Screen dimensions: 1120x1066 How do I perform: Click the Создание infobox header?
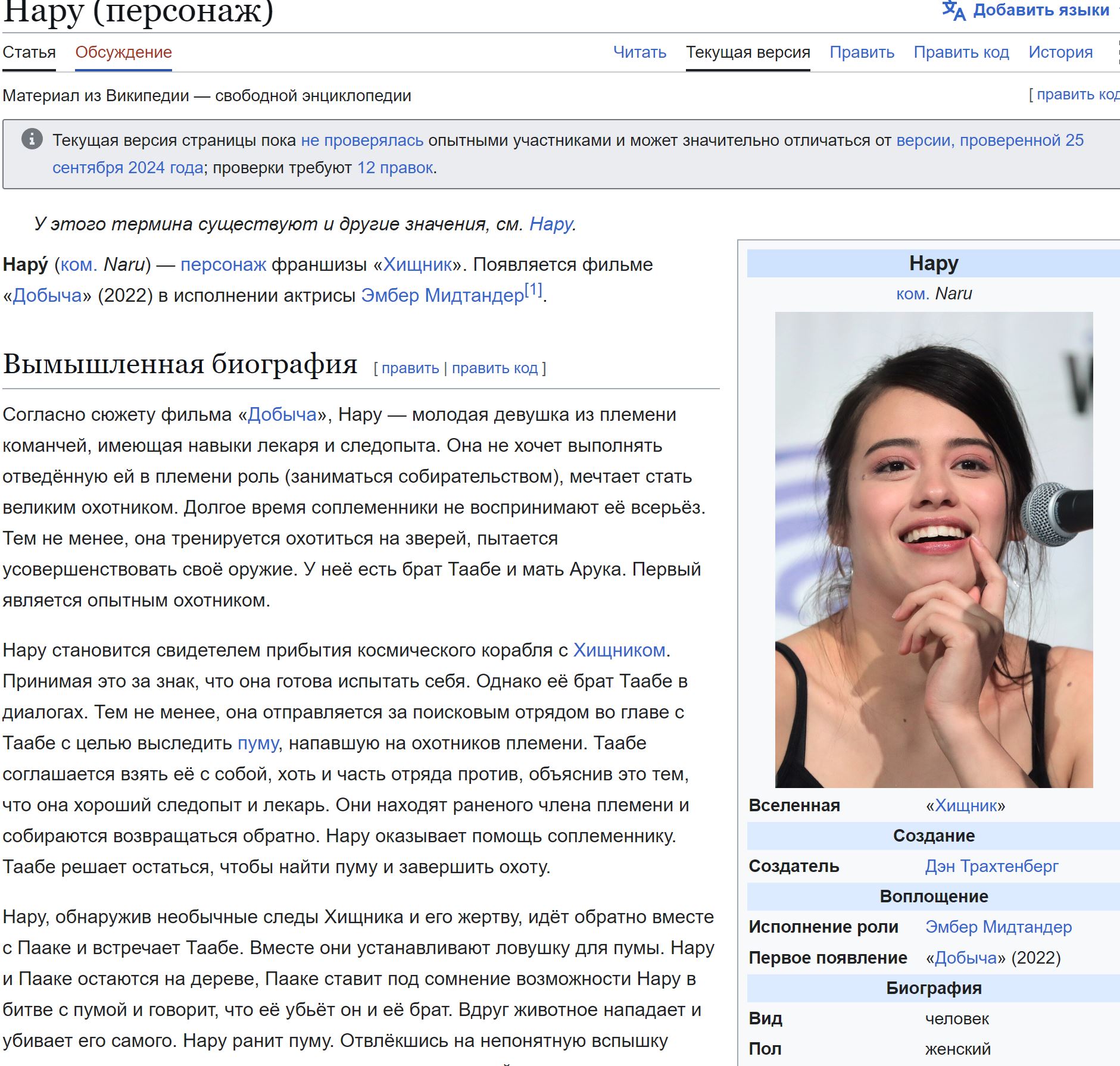tap(934, 836)
